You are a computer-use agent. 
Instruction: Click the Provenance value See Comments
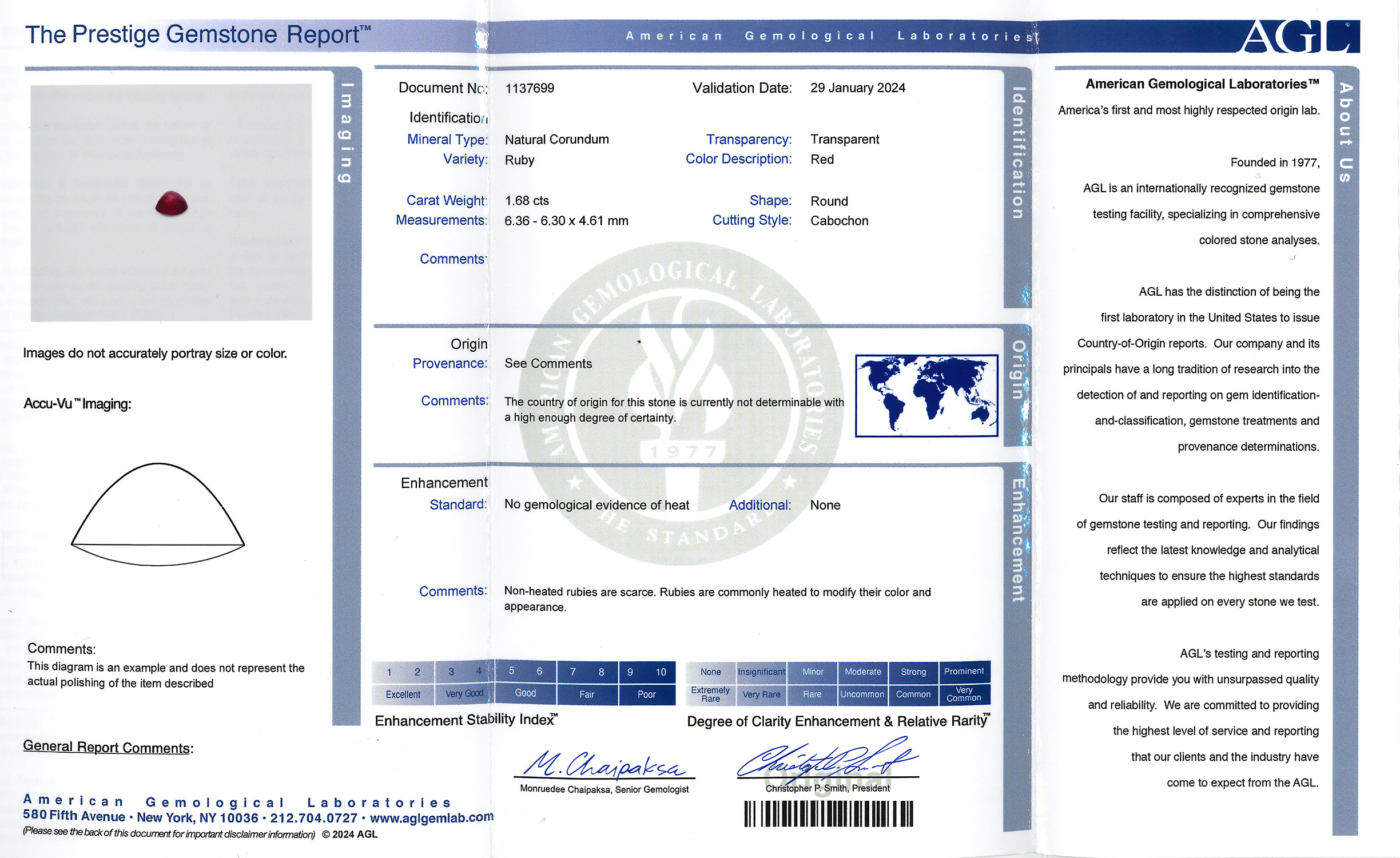(x=548, y=364)
